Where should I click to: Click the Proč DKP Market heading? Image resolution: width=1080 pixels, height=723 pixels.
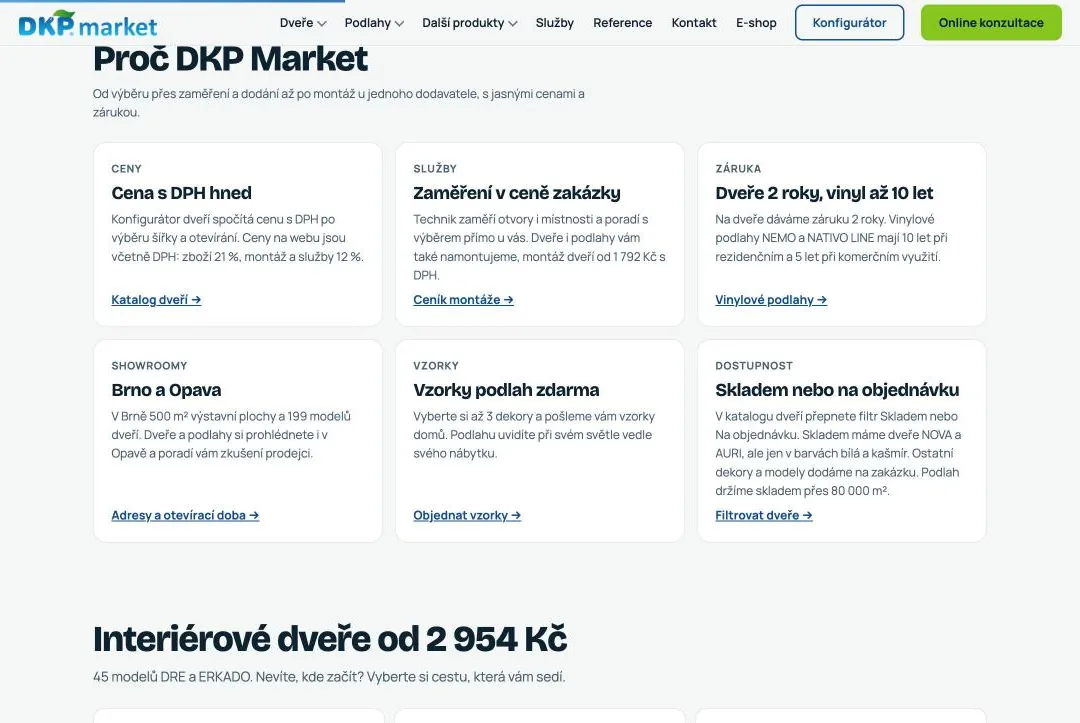coord(230,59)
